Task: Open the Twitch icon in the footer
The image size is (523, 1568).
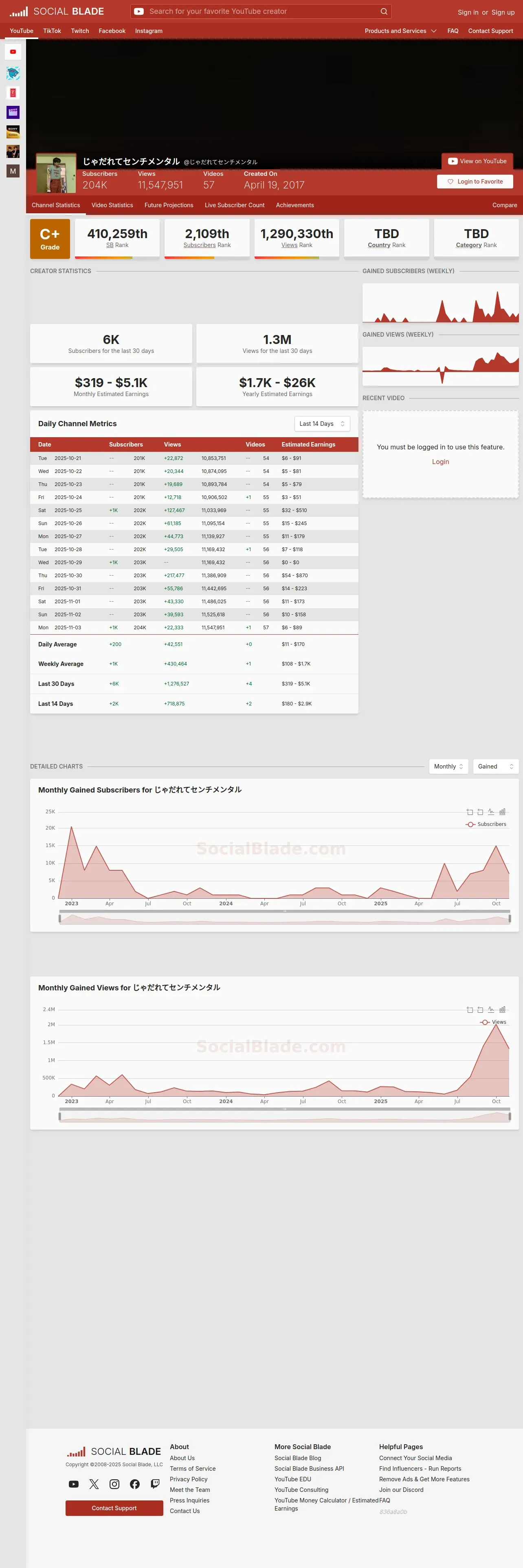Action: 155,1484
